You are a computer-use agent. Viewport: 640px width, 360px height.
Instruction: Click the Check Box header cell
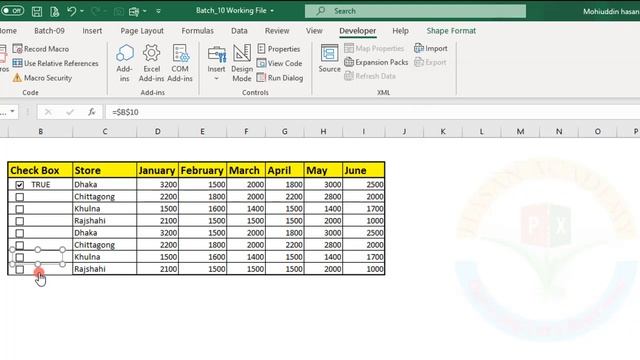(40, 170)
